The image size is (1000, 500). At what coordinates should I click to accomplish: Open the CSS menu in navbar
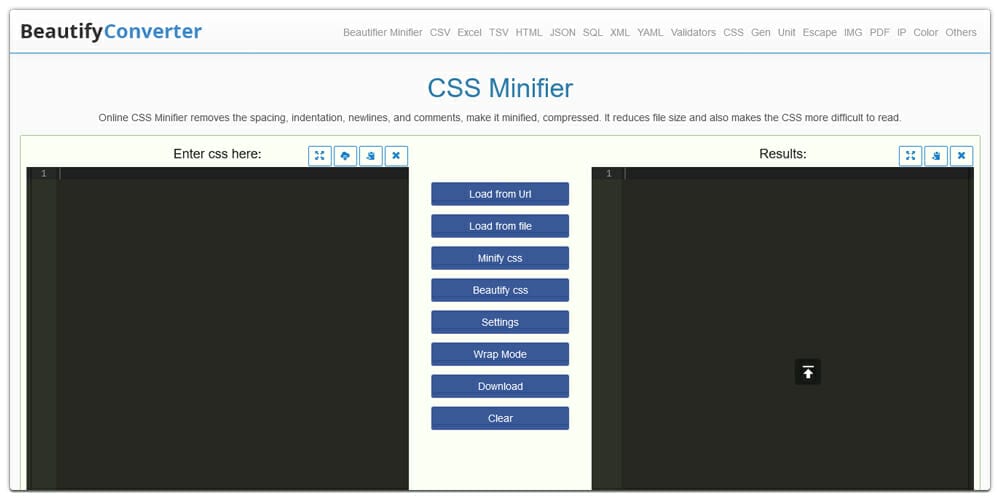pyautogui.click(x=733, y=33)
